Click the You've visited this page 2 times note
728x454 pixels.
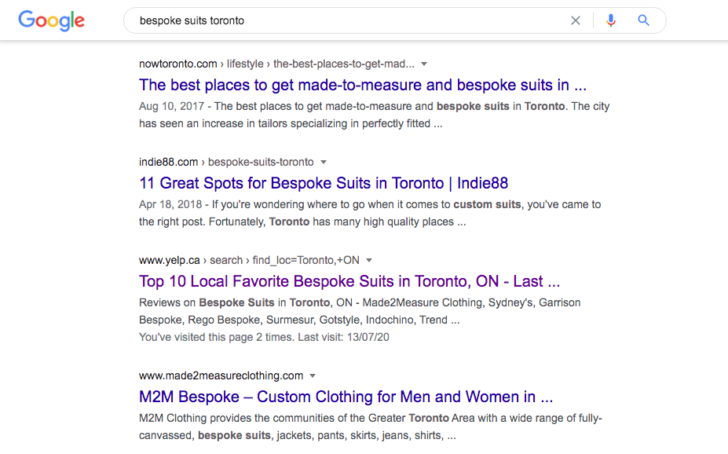tap(264, 337)
